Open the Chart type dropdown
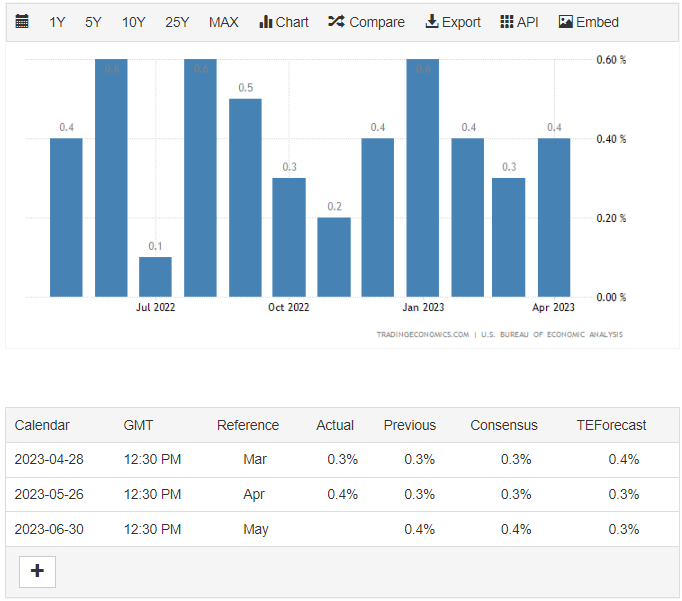Image resolution: width=682 pixels, height=601 pixels. [284, 22]
